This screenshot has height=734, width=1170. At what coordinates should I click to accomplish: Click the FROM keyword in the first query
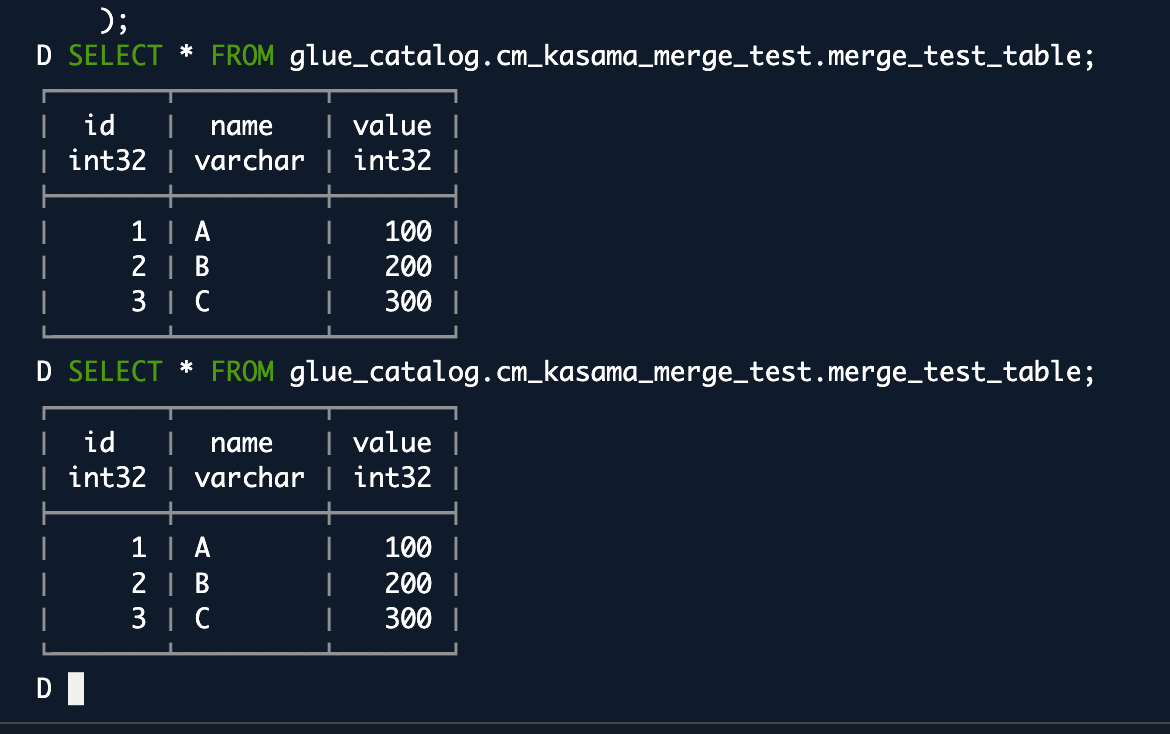[242, 56]
